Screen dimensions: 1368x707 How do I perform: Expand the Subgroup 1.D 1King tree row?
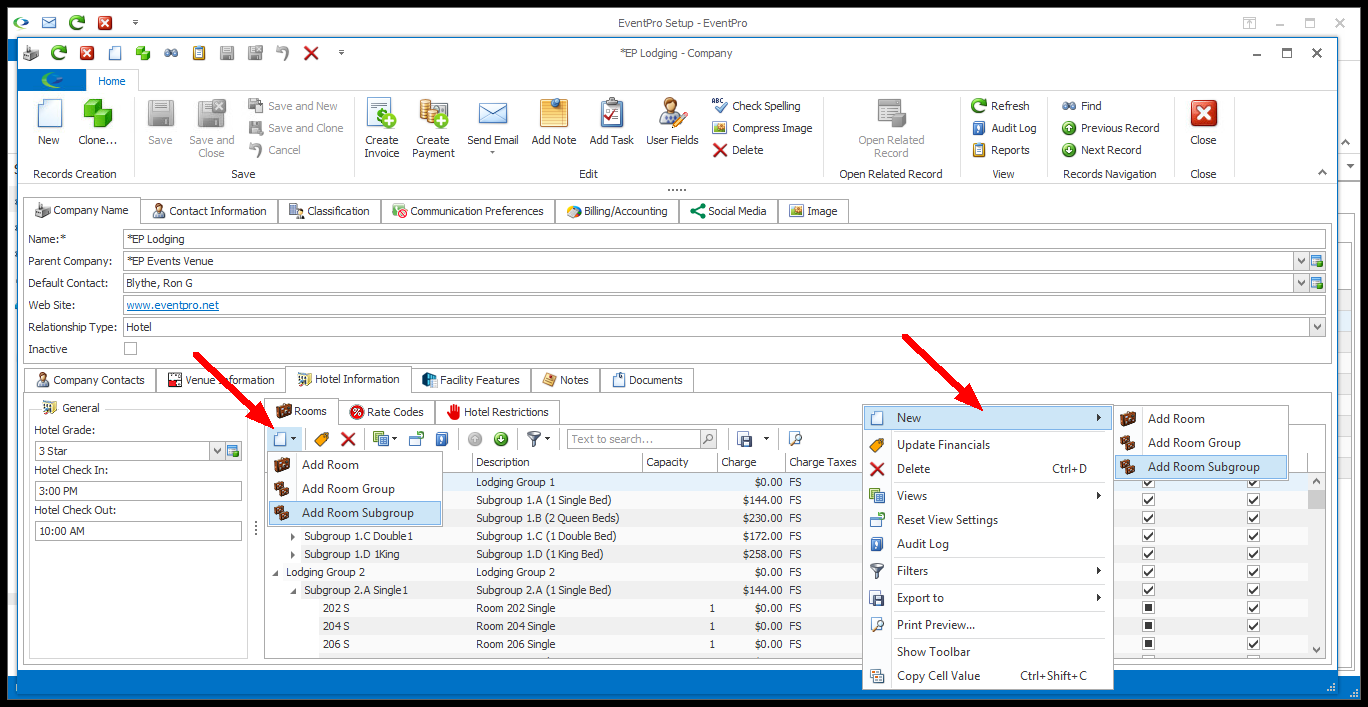tap(293, 554)
